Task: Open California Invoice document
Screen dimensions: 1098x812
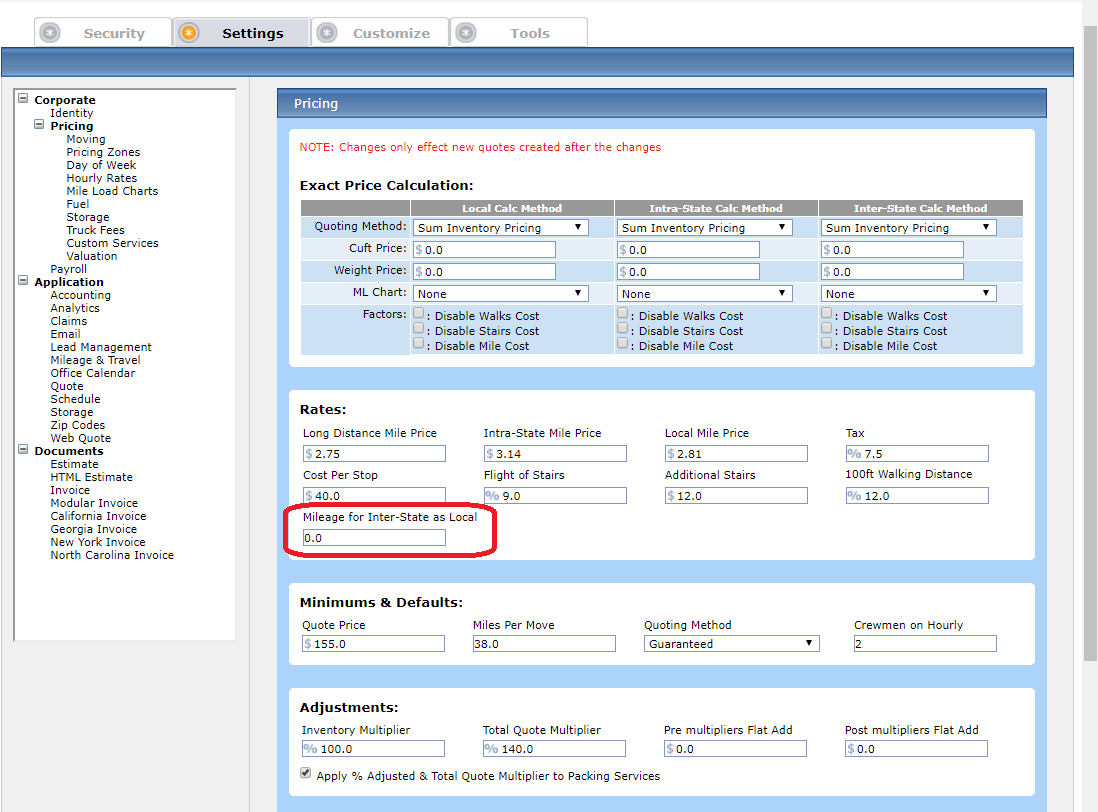Action: pyautogui.click(x=98, y=516)
